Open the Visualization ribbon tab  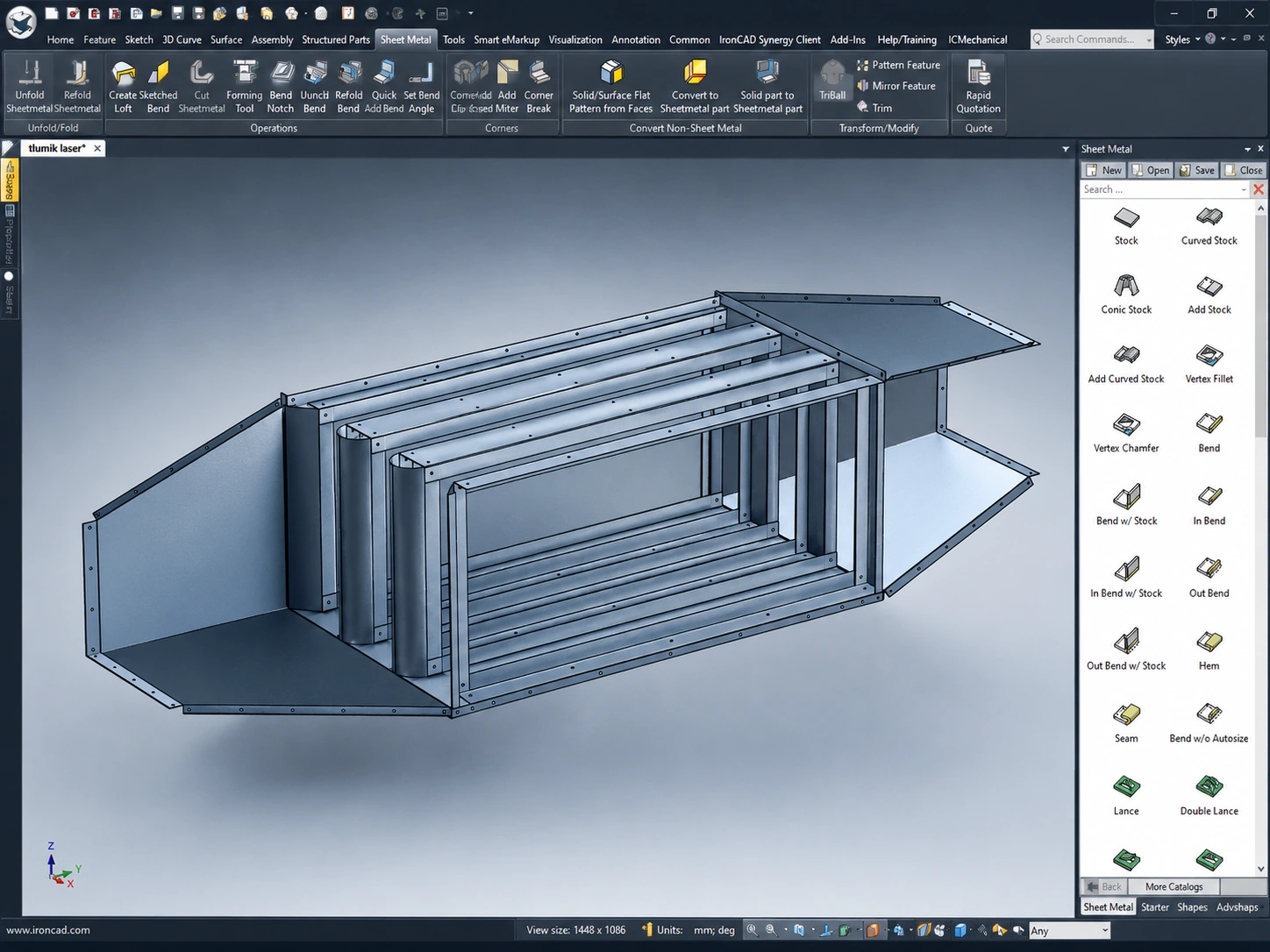[575, 39]
